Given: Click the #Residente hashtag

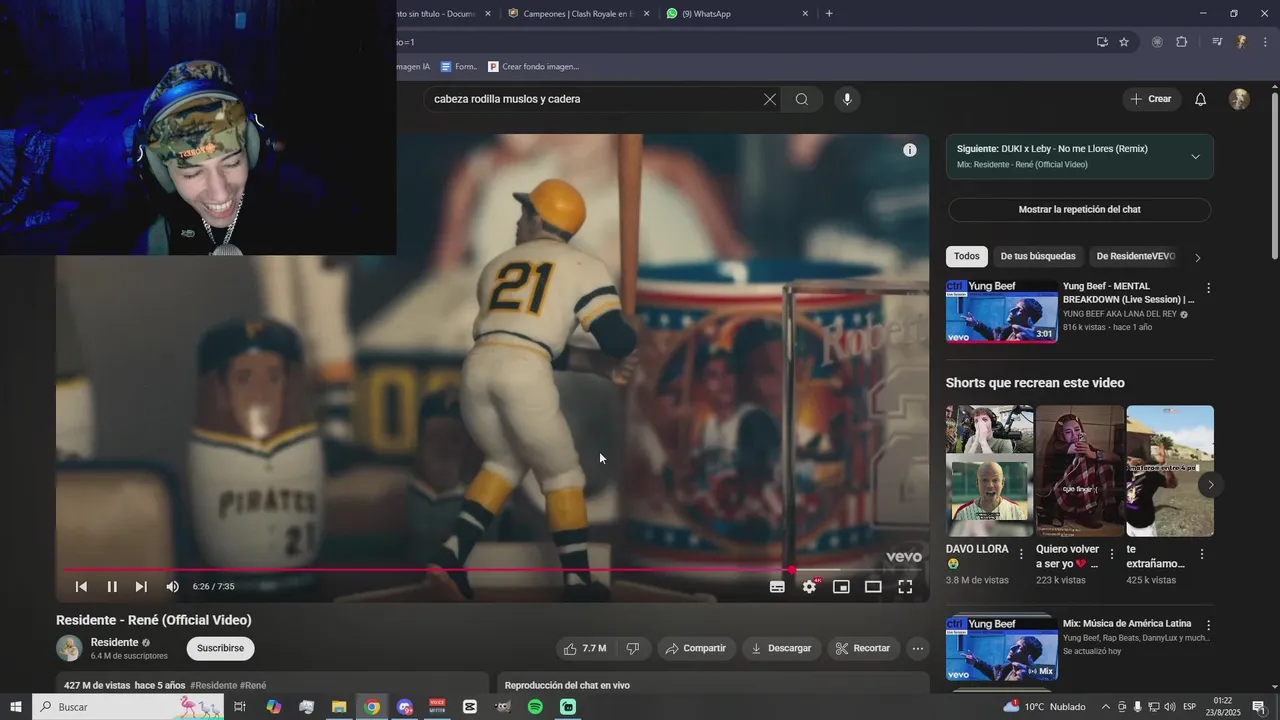Looking at the screenshot, I should click(x=213, y=686).
